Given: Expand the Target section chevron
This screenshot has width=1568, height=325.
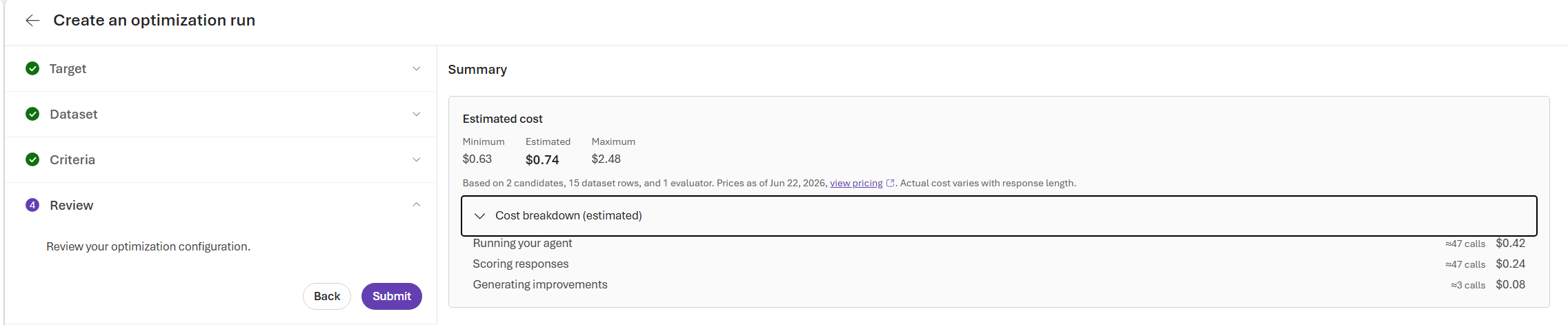Looking at the screenshot, I should [417, 68].
